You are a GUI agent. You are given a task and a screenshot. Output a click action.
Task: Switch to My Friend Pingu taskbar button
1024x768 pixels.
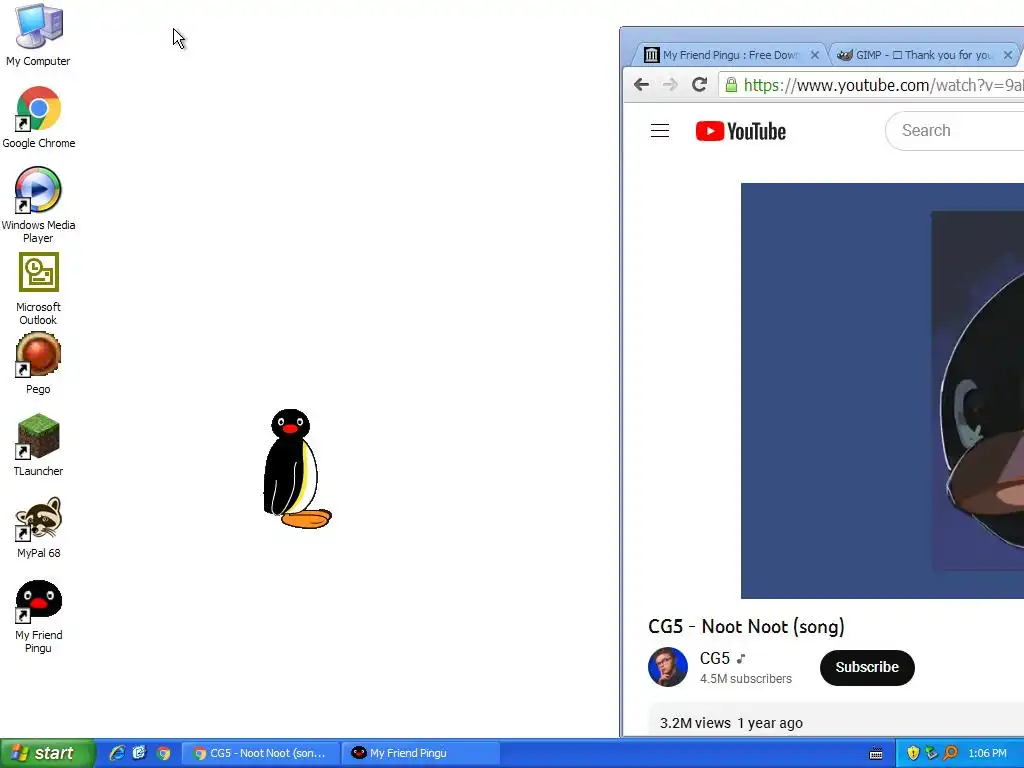tap(421, 753)
